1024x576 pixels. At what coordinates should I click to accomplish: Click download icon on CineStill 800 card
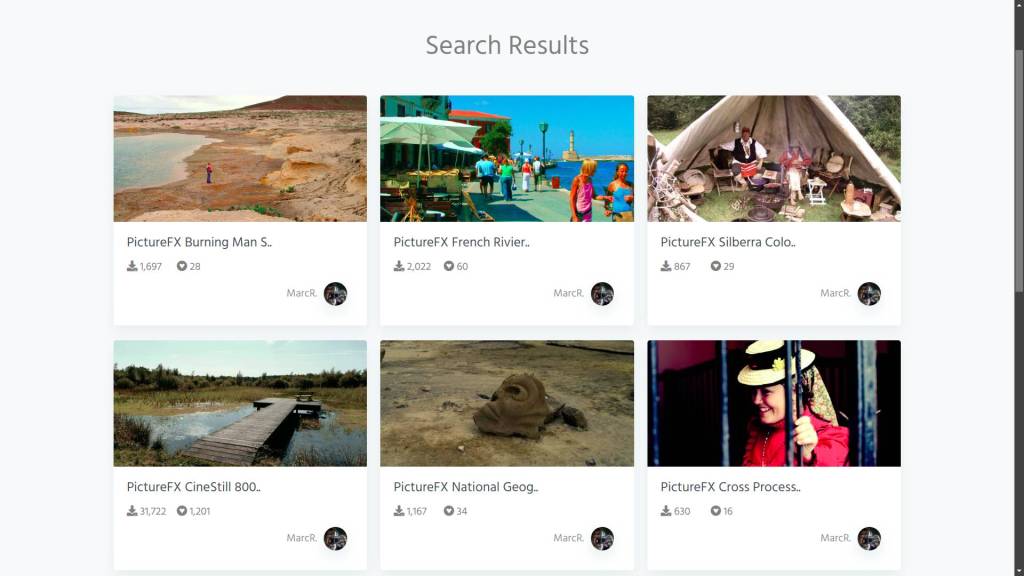(x=132, y=511)
